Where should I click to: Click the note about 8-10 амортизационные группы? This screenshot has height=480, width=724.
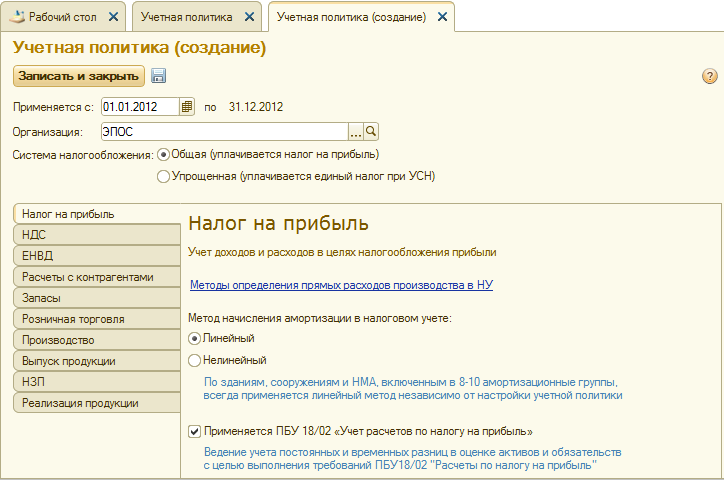point(413,389)
